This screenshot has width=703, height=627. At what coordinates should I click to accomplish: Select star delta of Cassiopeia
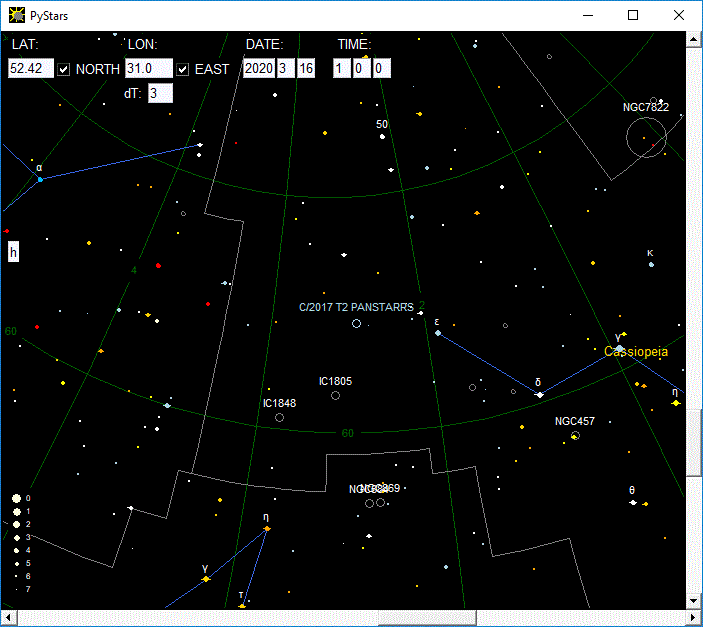coord(540,395)
